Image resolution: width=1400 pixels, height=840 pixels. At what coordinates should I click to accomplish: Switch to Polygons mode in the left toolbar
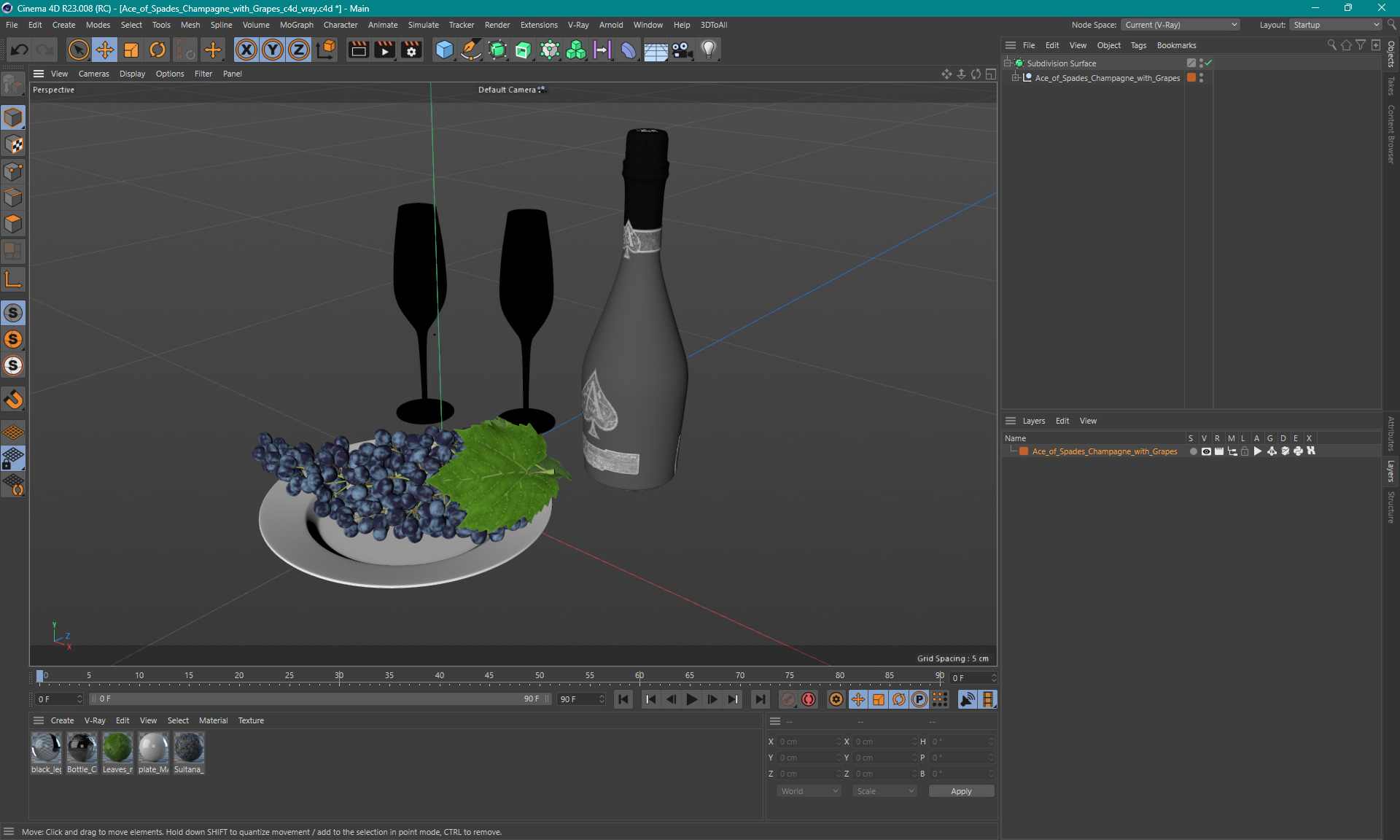[x=13, y=224]
